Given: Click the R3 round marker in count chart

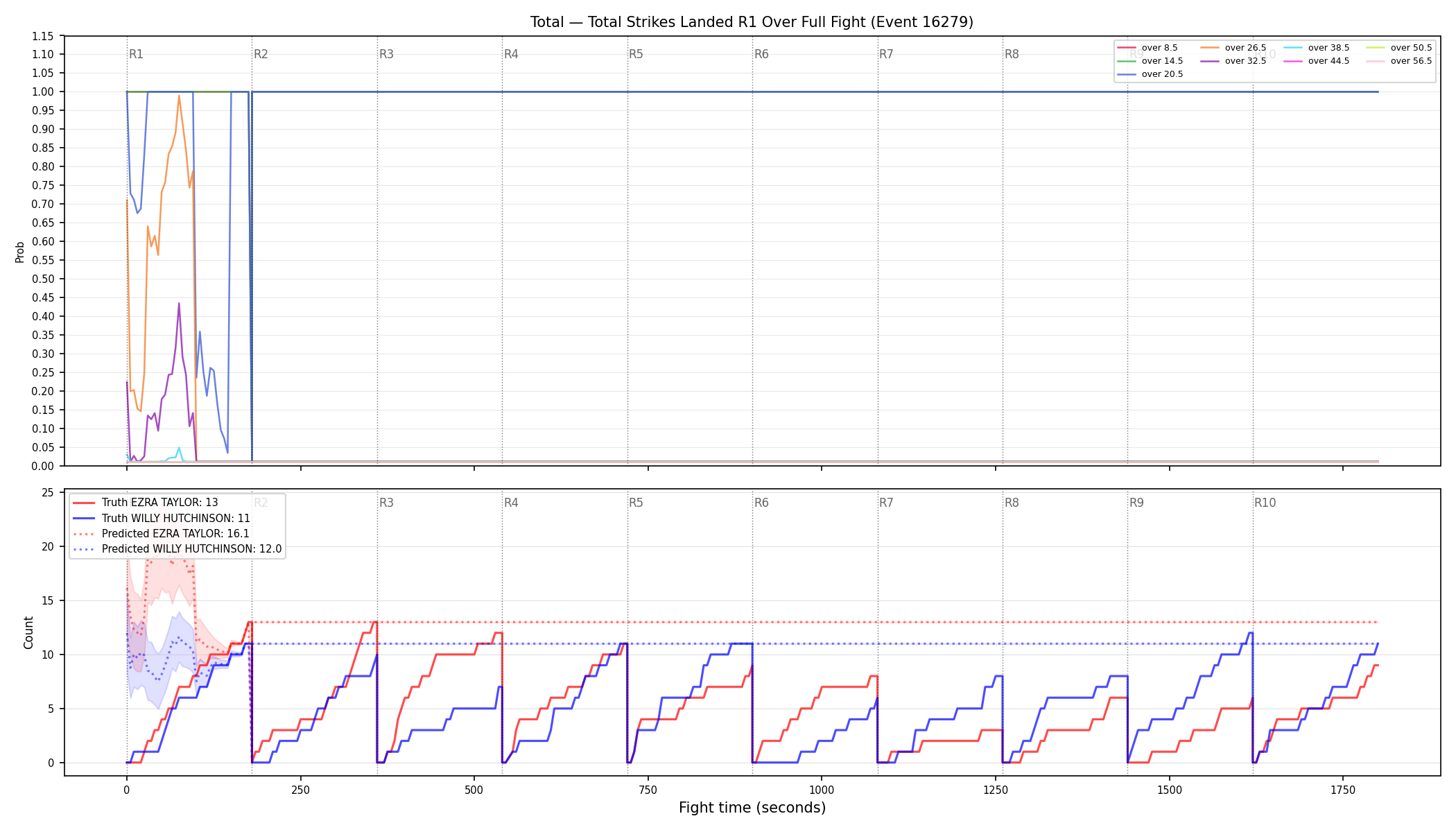Looking at the screenshot, I should coord(386,503).
